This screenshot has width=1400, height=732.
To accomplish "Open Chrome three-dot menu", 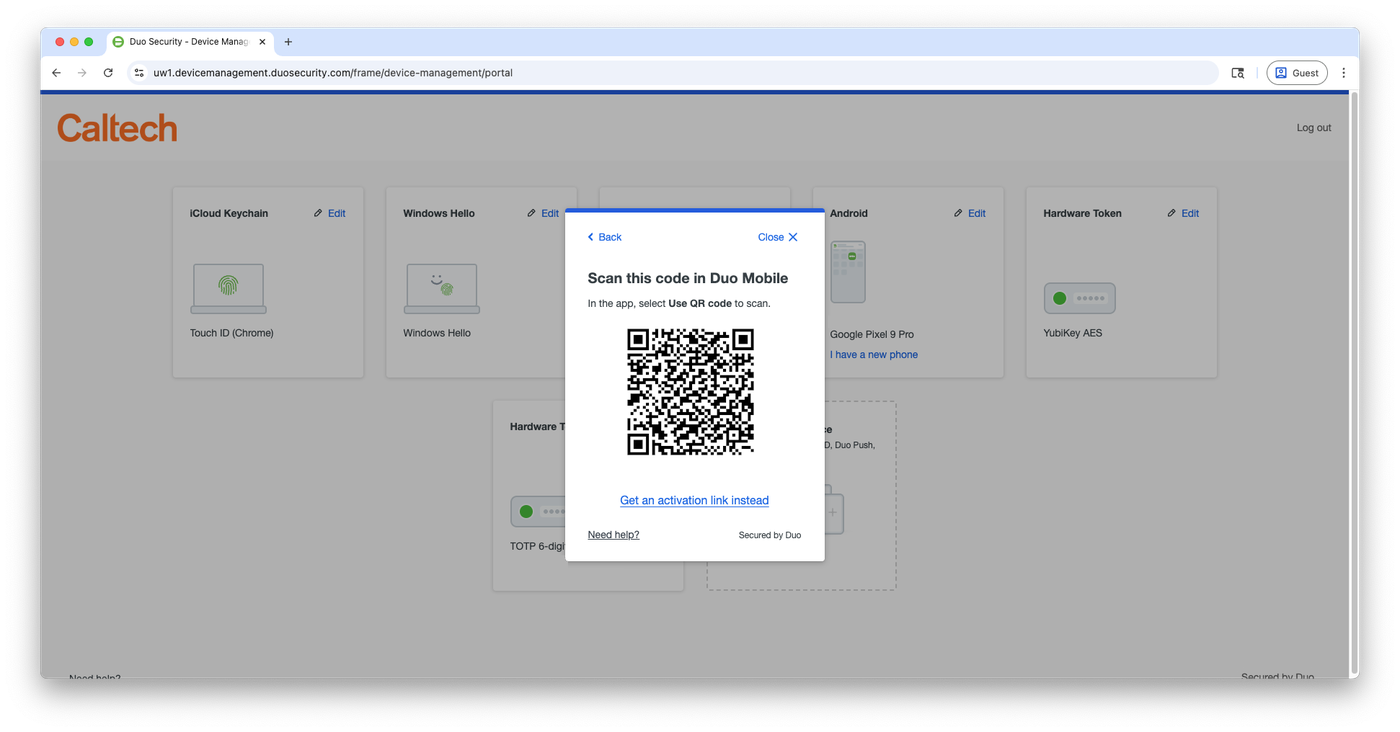I will click(x=1343, y=73).
